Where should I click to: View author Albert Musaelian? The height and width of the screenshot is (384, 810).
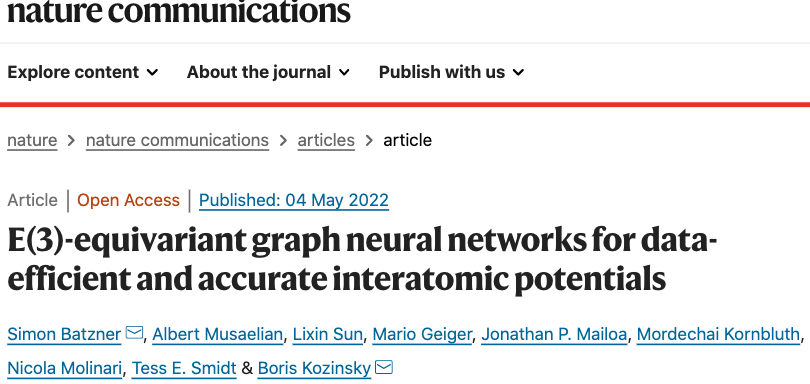217,334
